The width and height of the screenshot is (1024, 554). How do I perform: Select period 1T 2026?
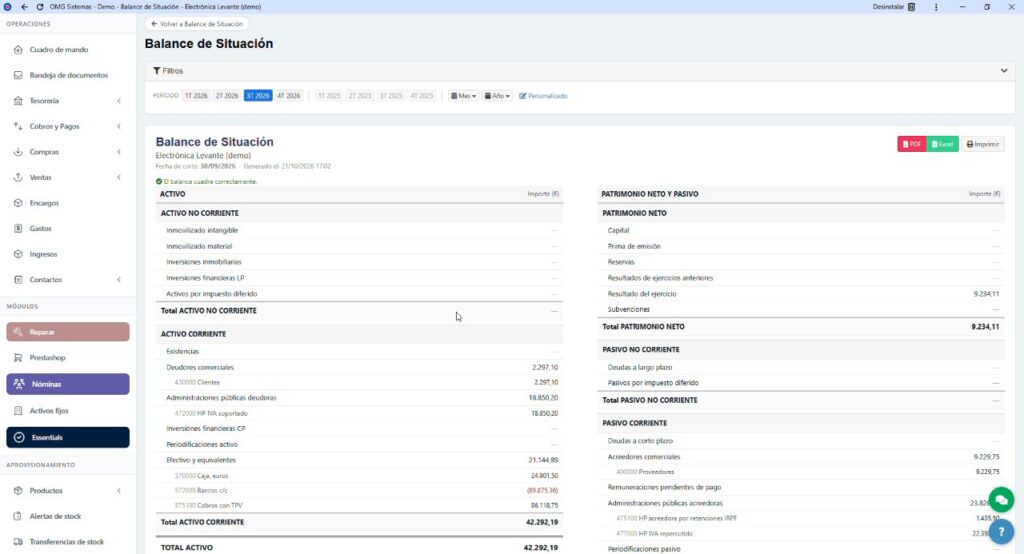pyautogui.click(x=196, y=96)
